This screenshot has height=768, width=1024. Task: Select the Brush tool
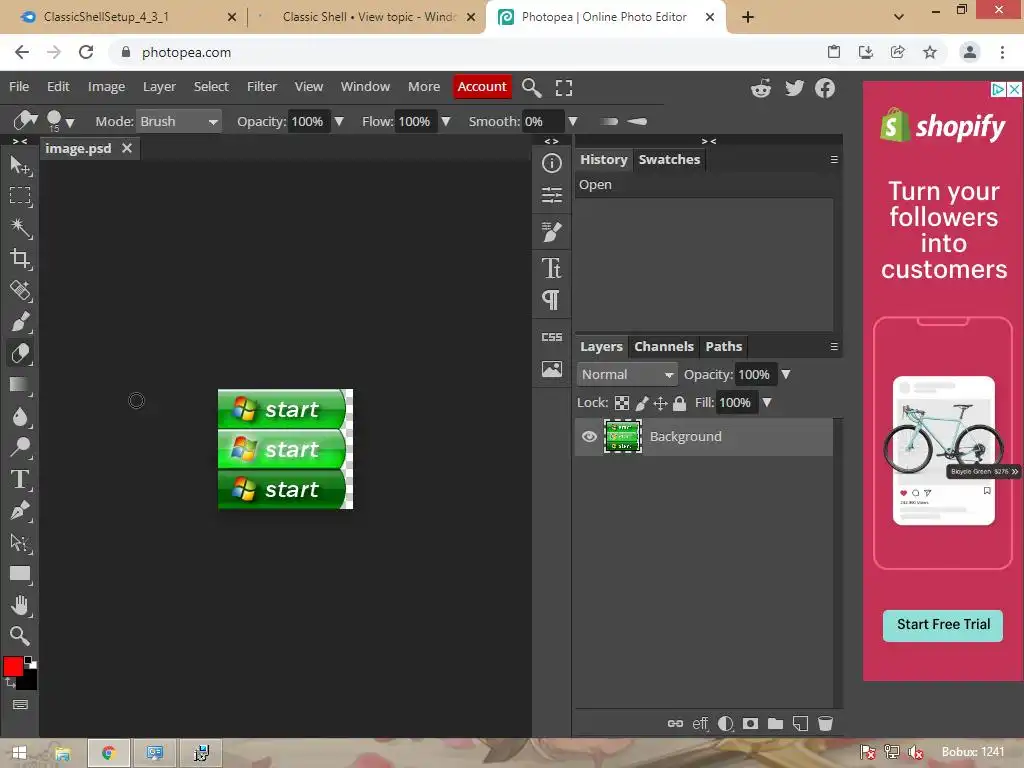point(20,321)
